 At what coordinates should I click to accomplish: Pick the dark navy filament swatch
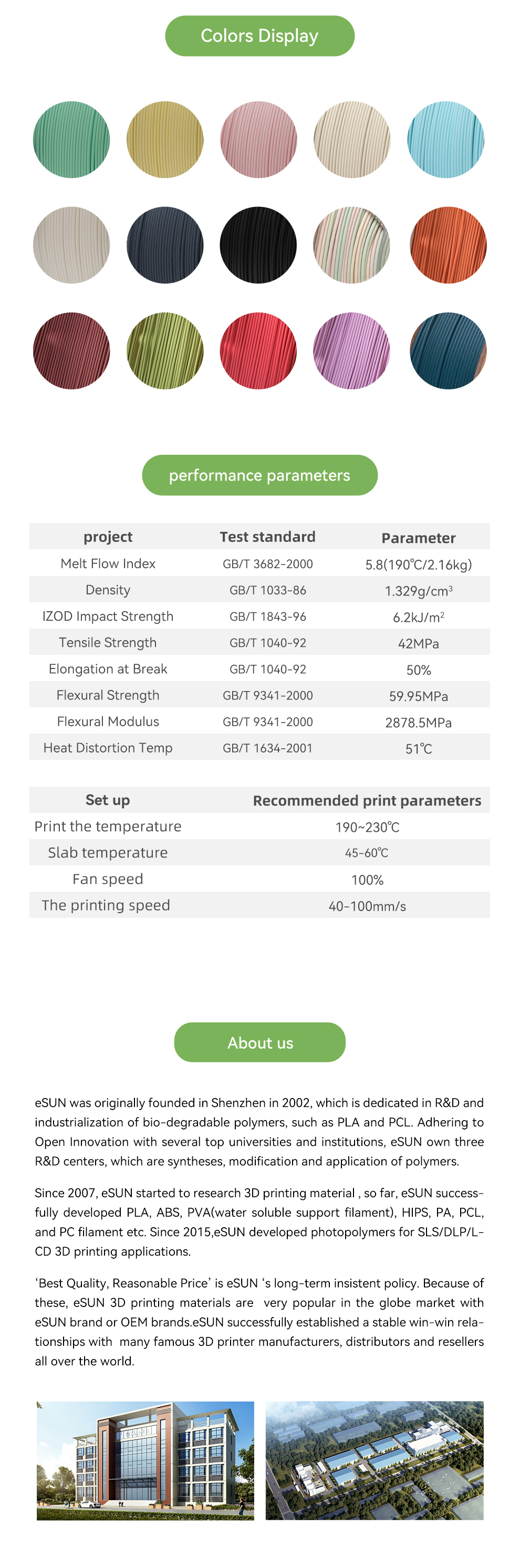(165, 245)
